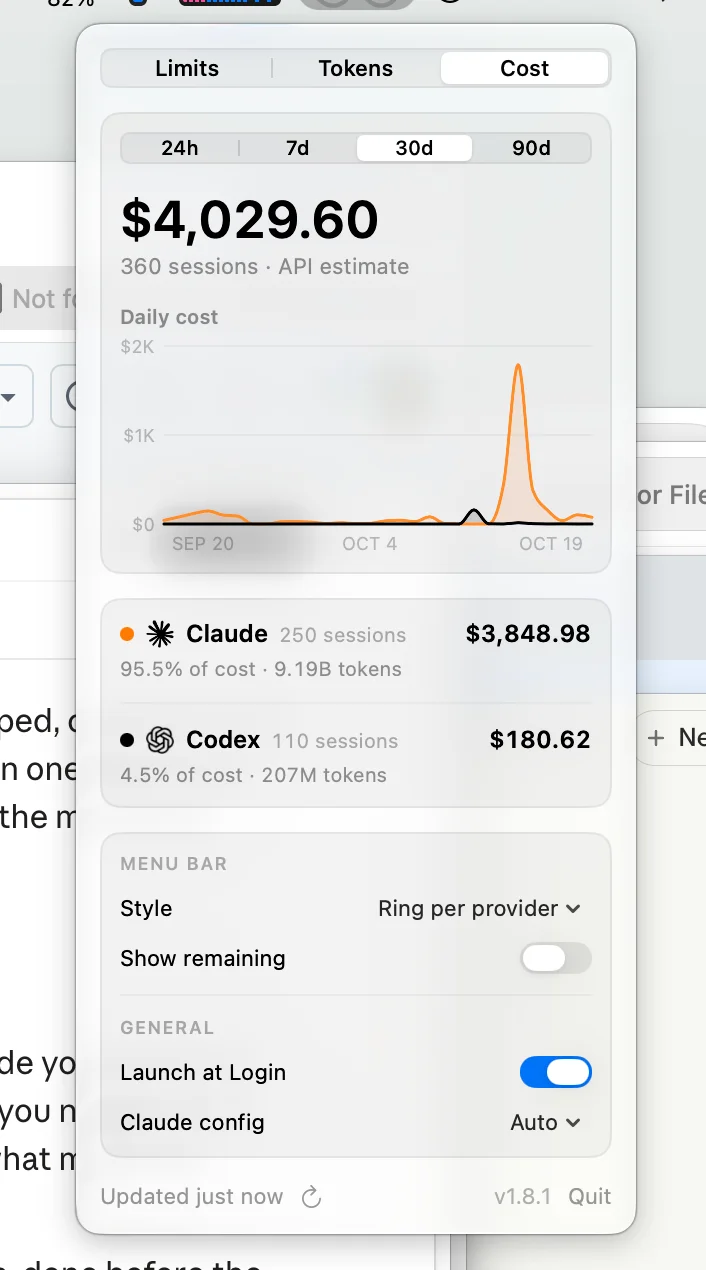706x1270 pixels.
Task: Toggle the Show remaining switch
Action: tap(556, 958)
